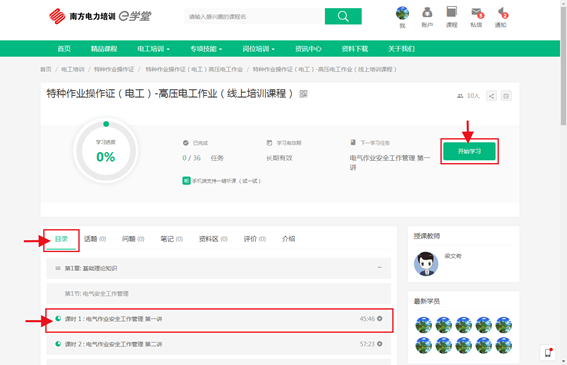
Task: Click the teacher name 梁文彬
Action: [x=453, y=256]
